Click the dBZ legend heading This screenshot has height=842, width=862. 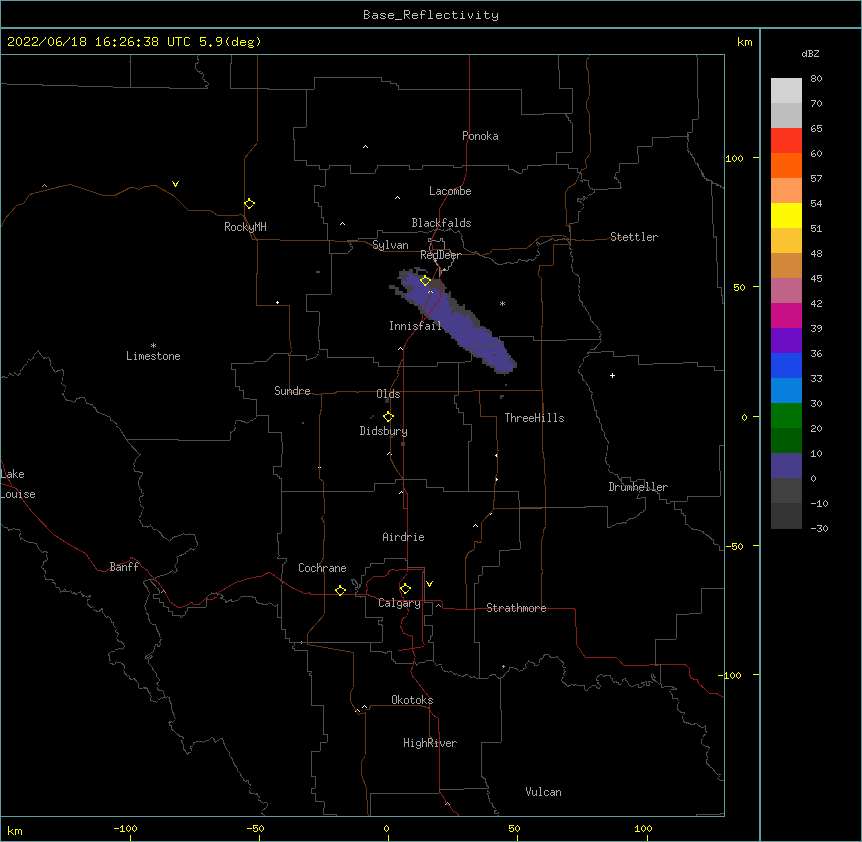(x=810, y=53)
